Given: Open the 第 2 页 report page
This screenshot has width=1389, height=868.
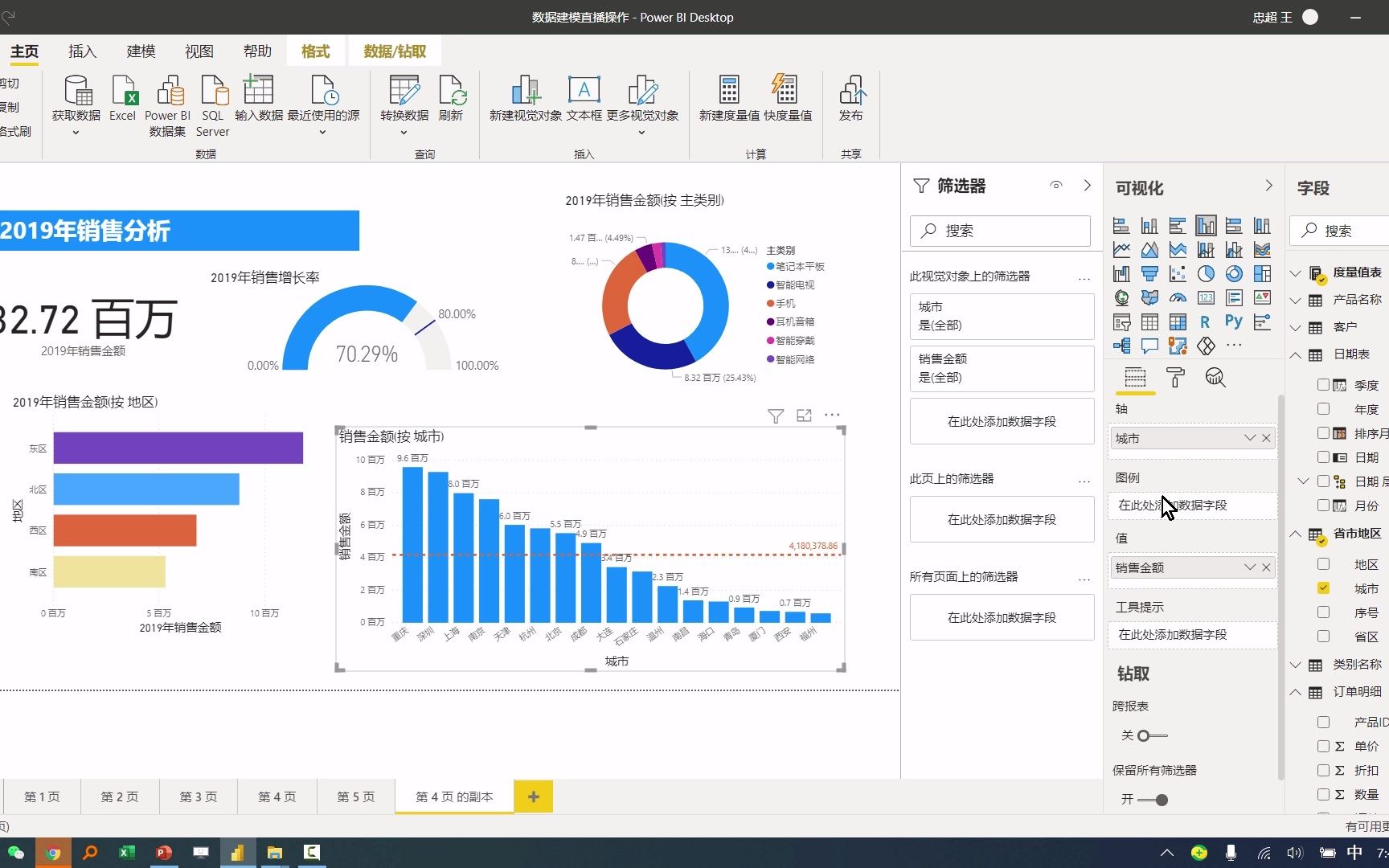Looking at the screenshot, I should pos(119,796).
